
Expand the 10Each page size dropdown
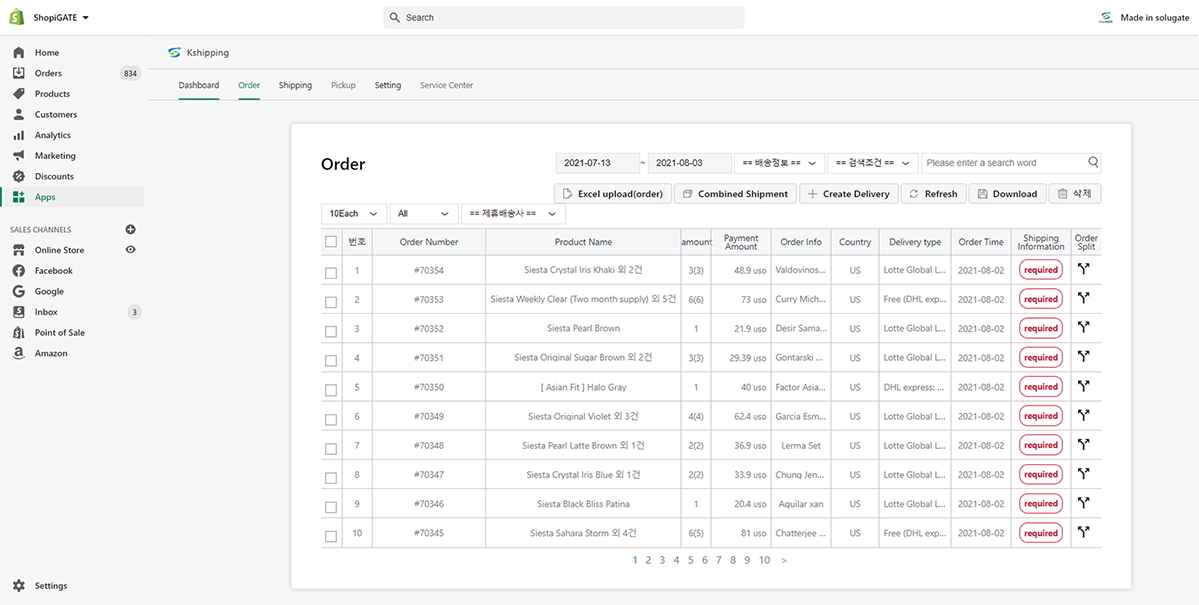(353, 213)
